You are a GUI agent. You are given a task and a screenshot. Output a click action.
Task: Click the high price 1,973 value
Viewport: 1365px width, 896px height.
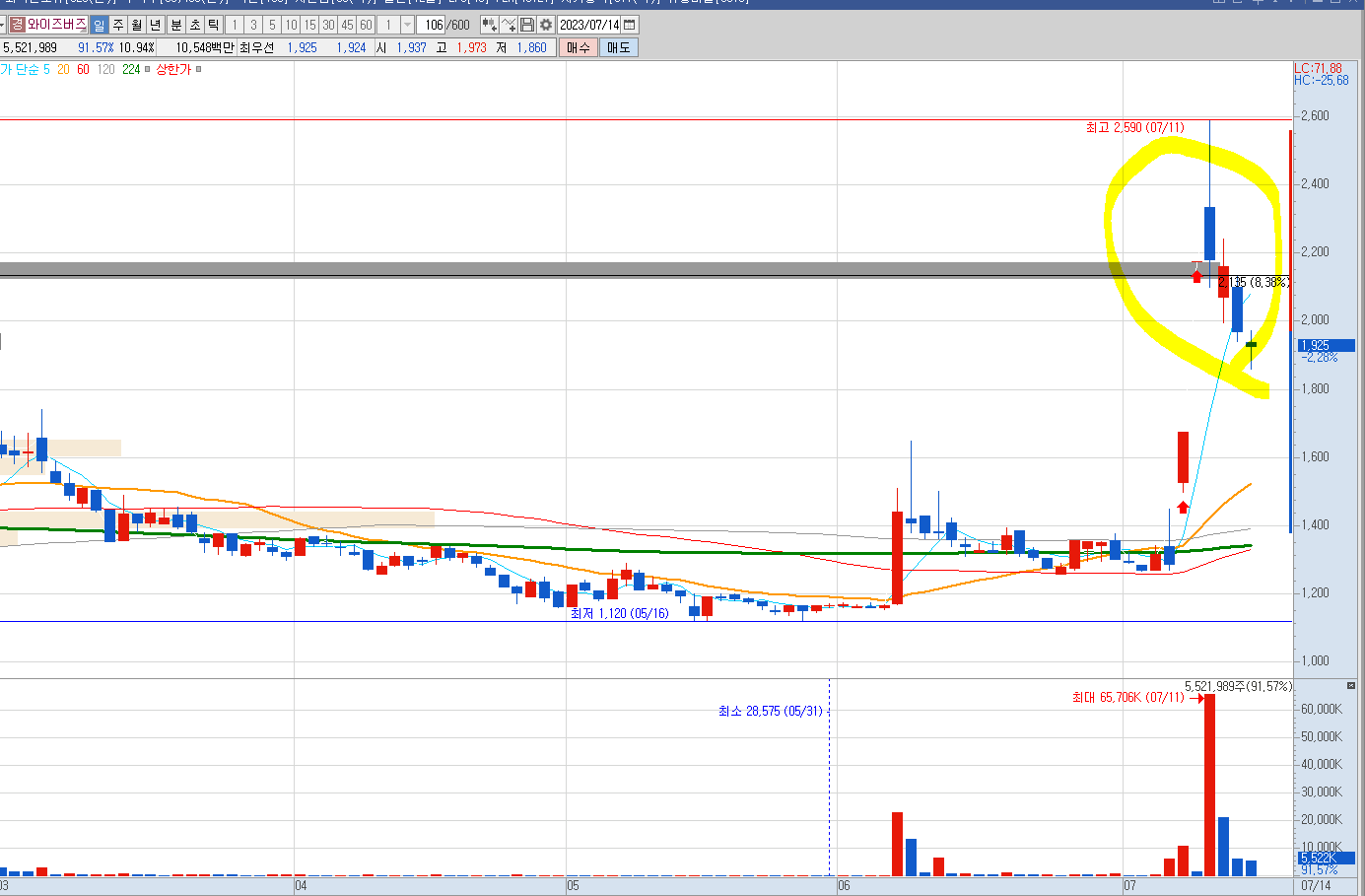(x=471, y=47)
